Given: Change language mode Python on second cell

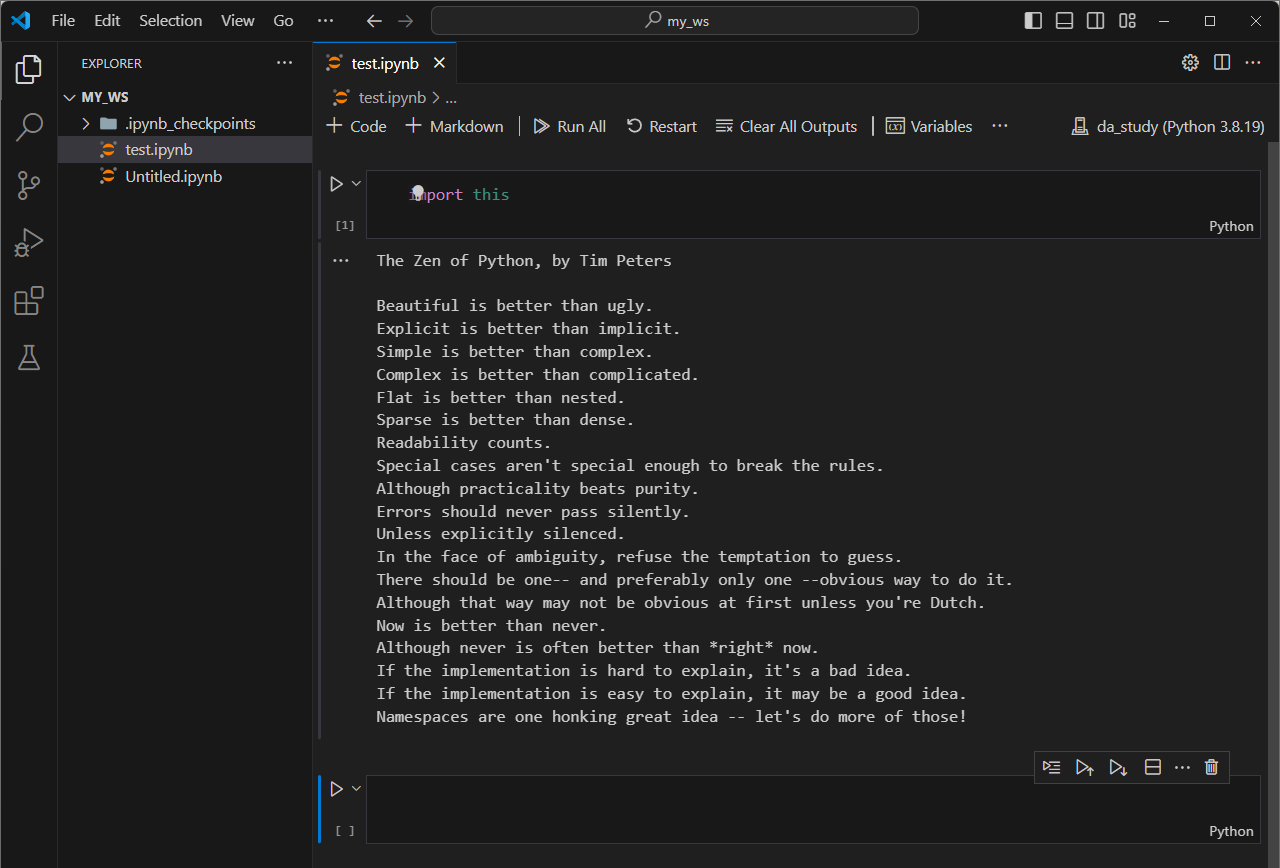Looking at the screenshot, I should tap(1231, 831).
